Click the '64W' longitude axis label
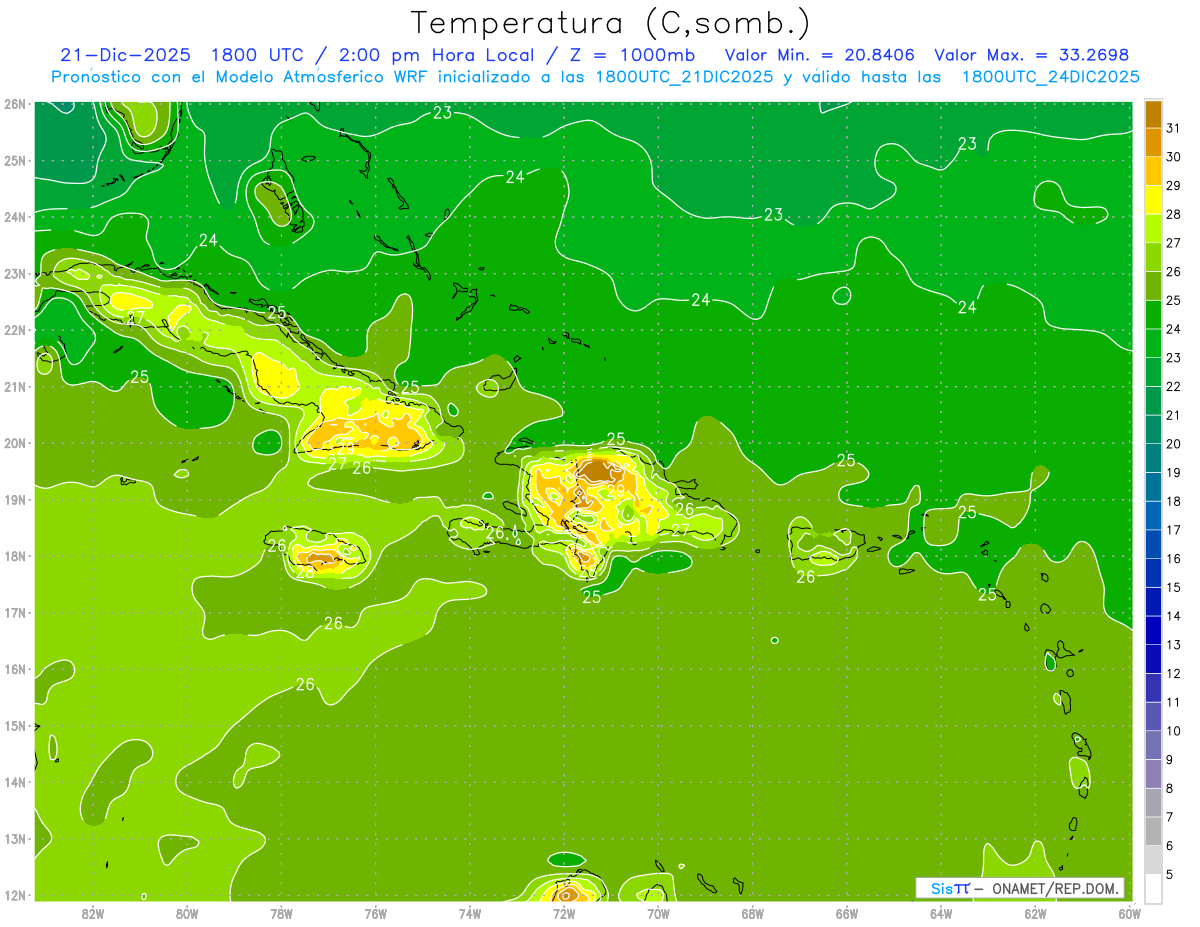The height and width of the screenshot is (927, 1200). point(941,913)
